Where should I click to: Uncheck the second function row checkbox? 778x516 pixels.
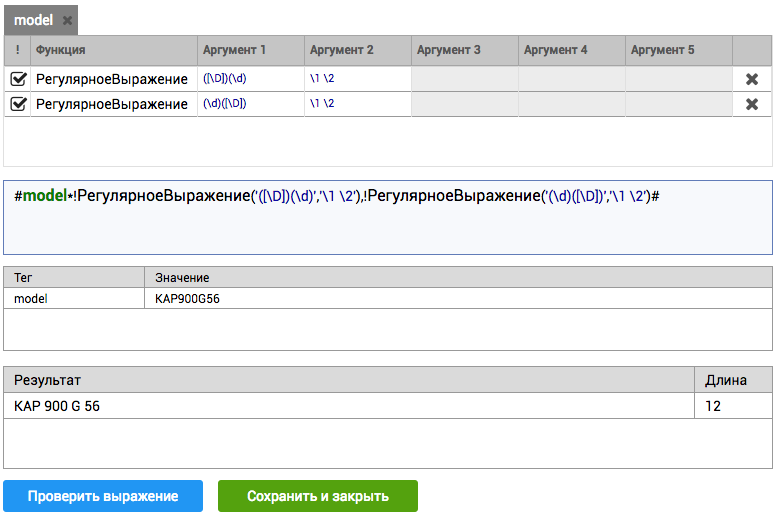click(x=18, y=104)
